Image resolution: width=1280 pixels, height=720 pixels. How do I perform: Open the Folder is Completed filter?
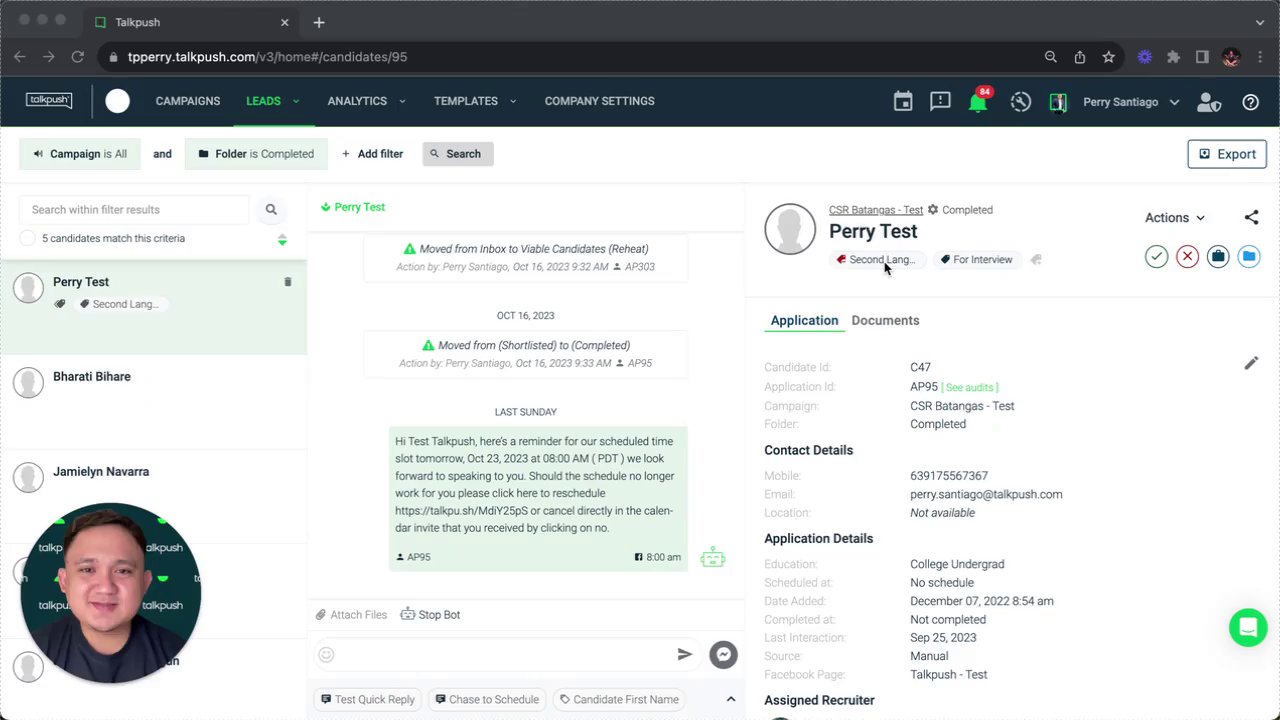pyautogui.click(x=256, y=154)
